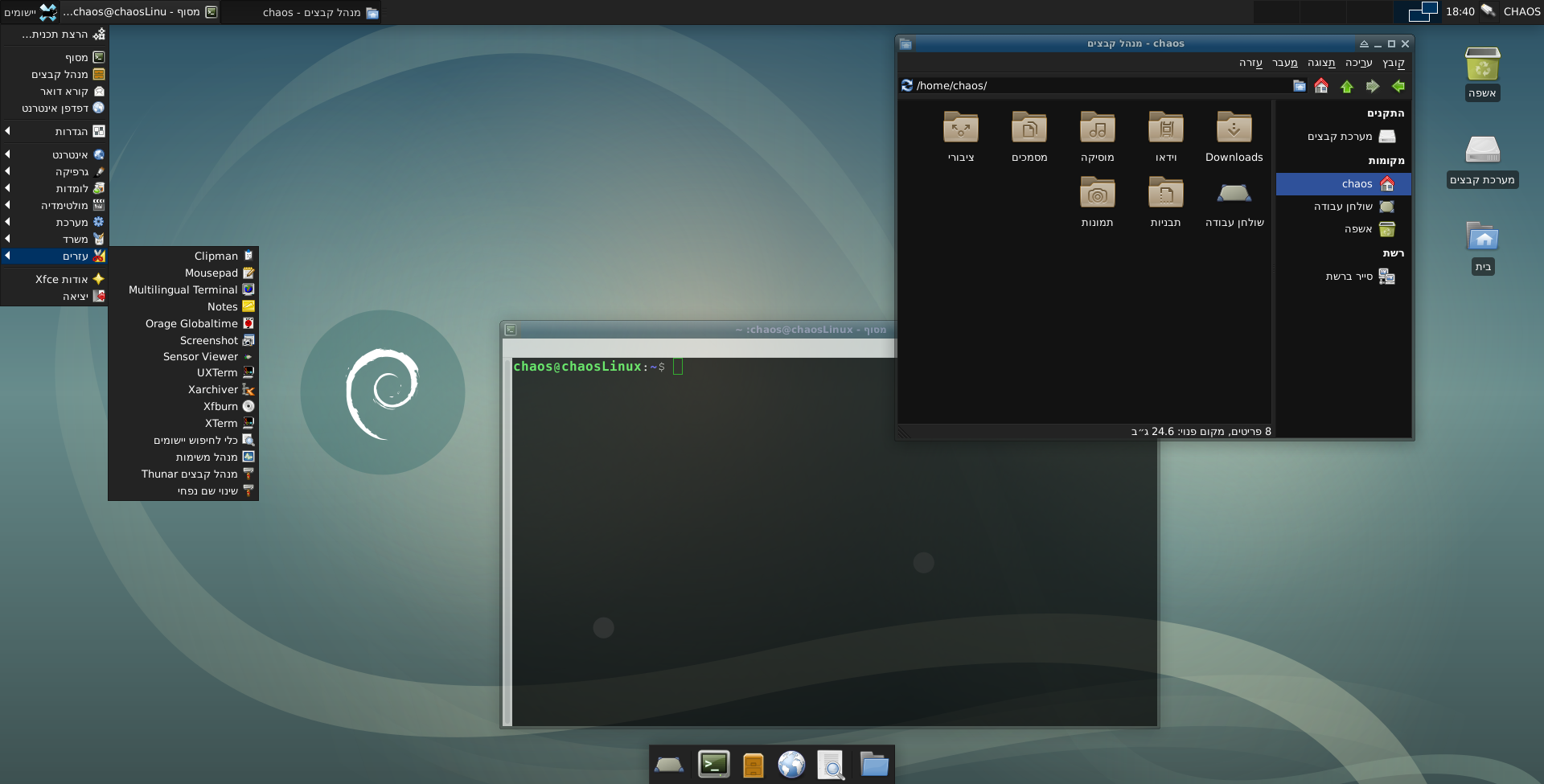Choose Mousepad in the accessories submenu
The height and width of the screenshot is (784, 1544).
211,273
